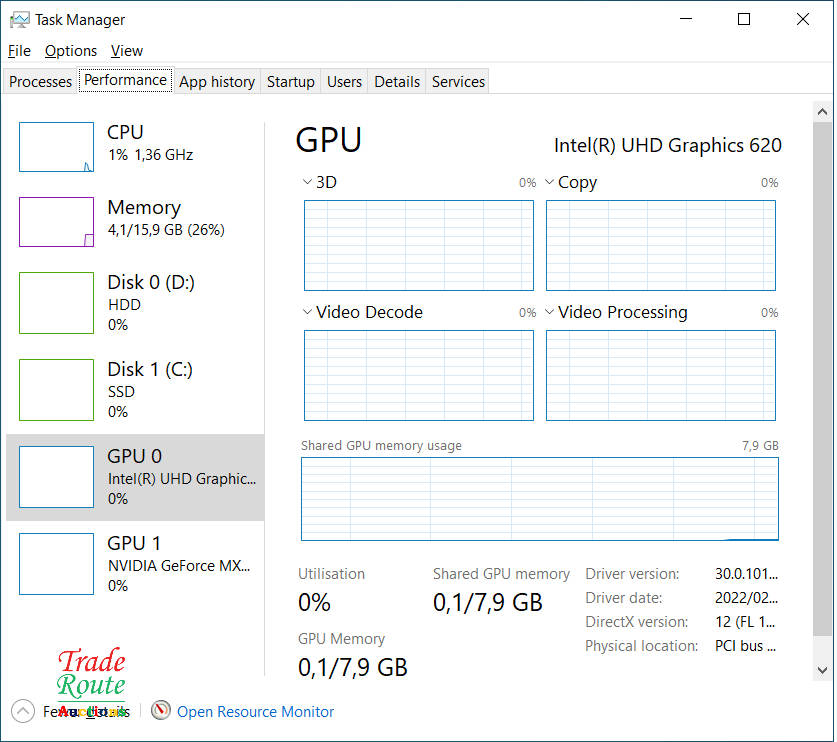837x742 pixels.
Task: Click the Shared GPU memory usage graph
Action: (539, 498)
